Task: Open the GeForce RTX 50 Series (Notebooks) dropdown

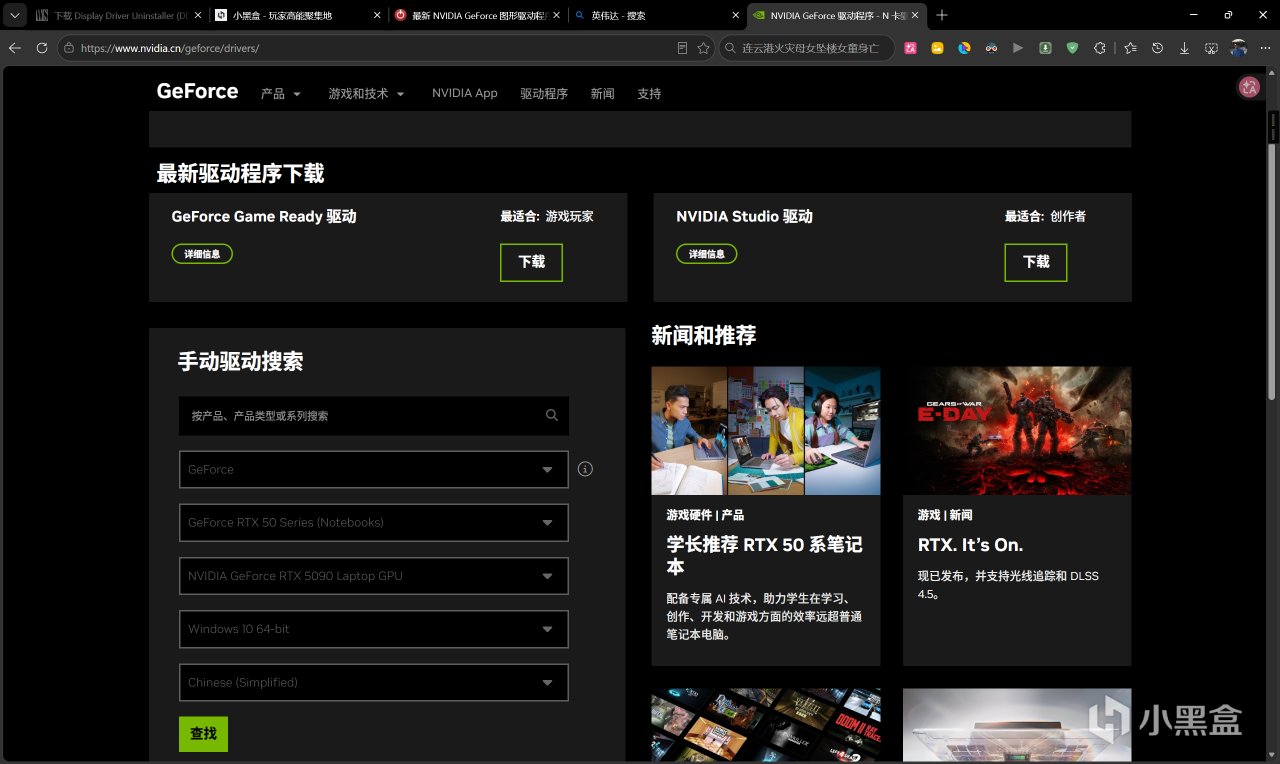Action: (374, 522)
